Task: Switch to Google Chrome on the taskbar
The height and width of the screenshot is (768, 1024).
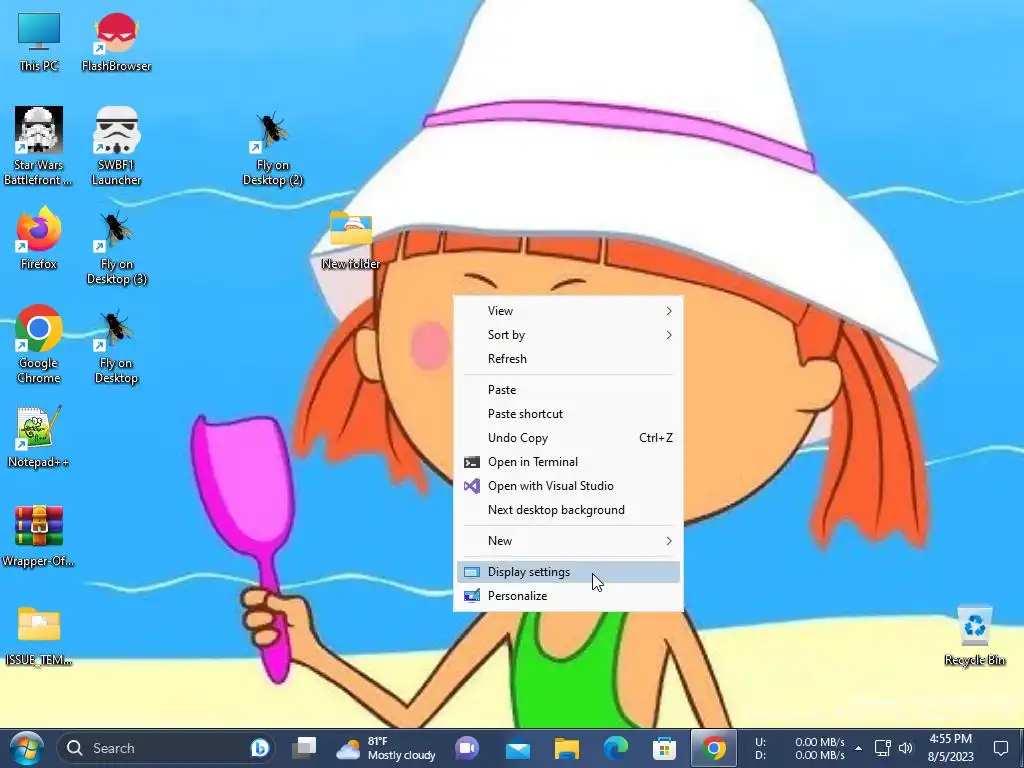Action: (714, 748)
